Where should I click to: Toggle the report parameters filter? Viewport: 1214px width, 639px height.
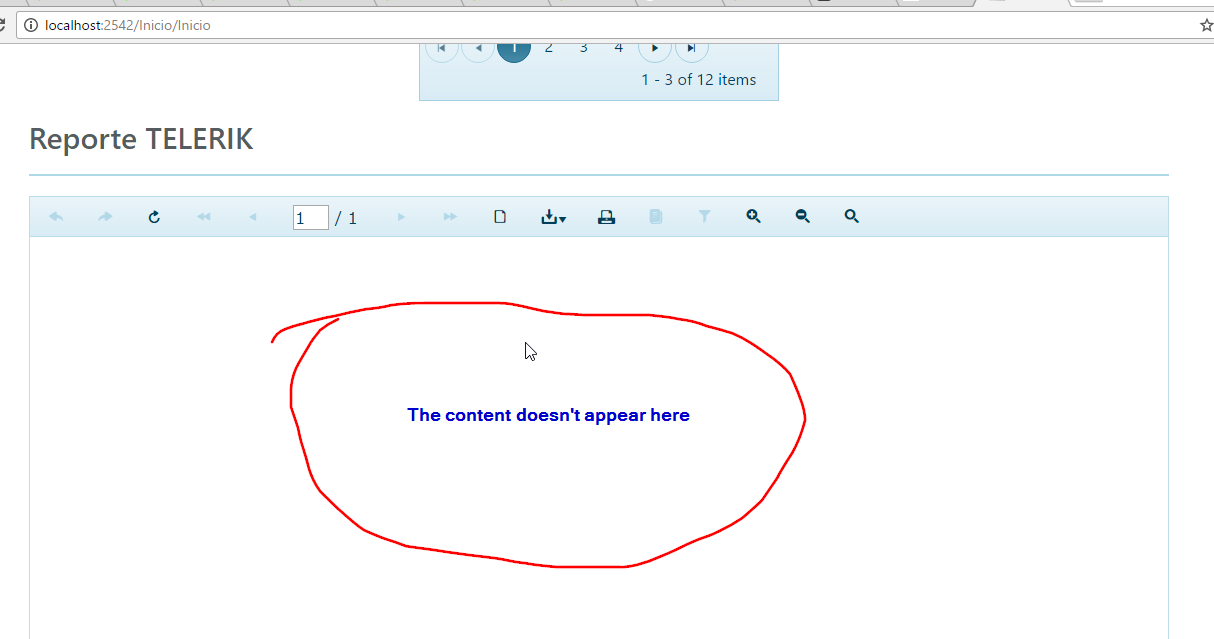pyautogui.click(x=704, y=217)
